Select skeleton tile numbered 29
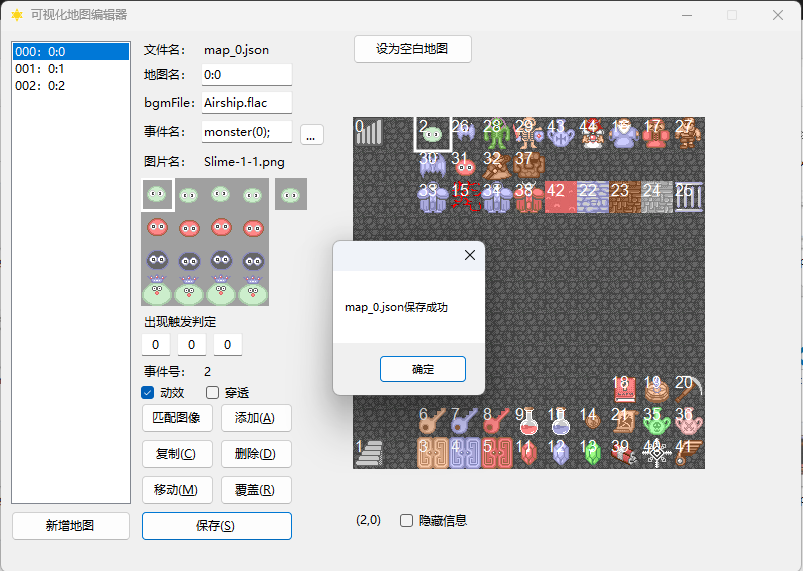 529,133
